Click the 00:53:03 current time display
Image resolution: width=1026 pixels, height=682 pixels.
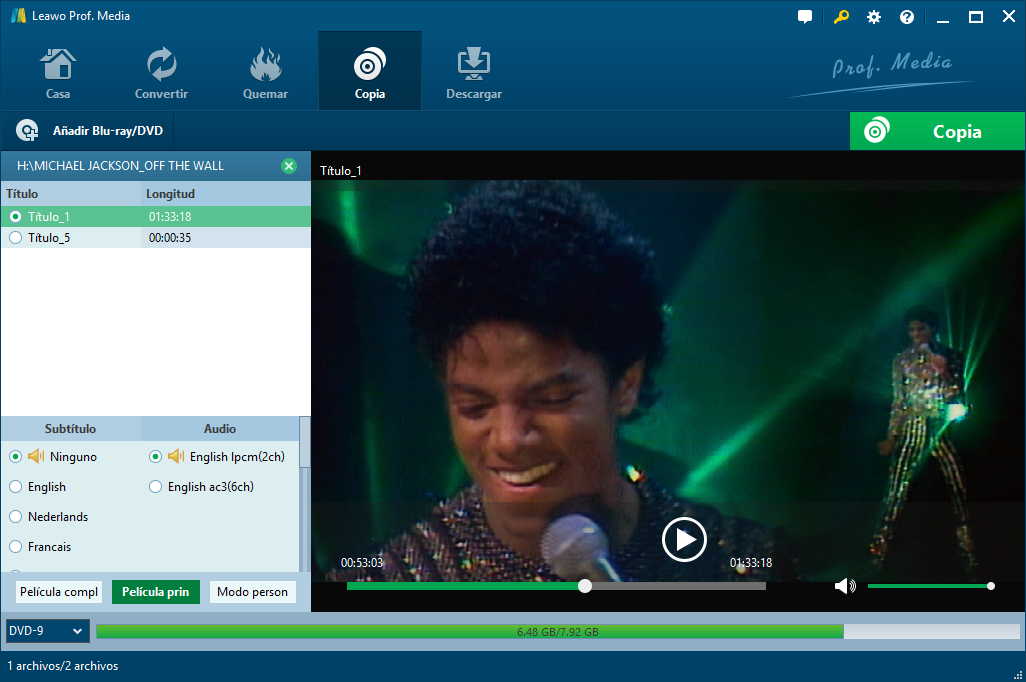(362, 563)
